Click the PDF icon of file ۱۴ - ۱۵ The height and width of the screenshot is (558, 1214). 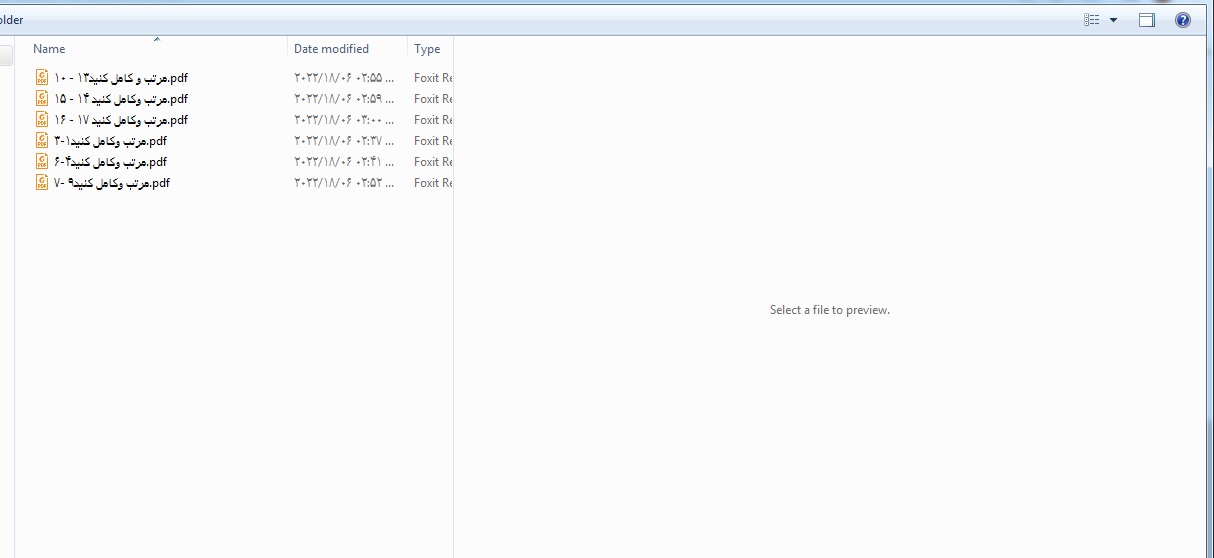point(42,98)
